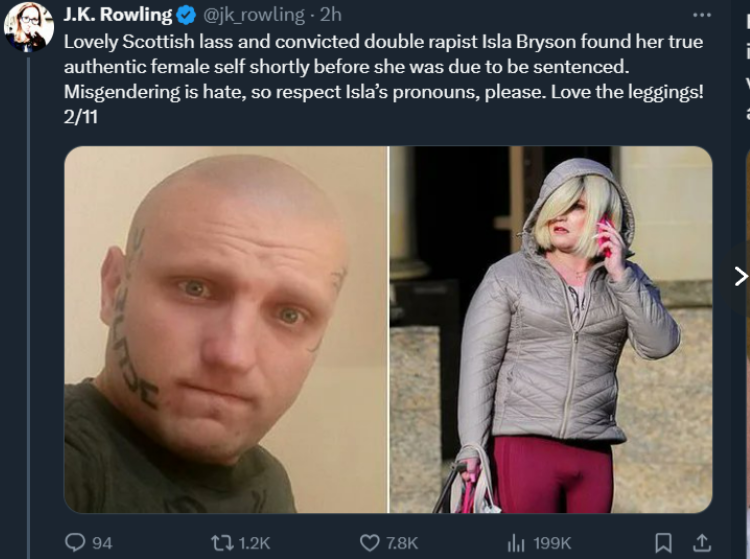Click the @jk_rowling handle
The height and width of the screenshot is (559, 750).
pos(254,15)
